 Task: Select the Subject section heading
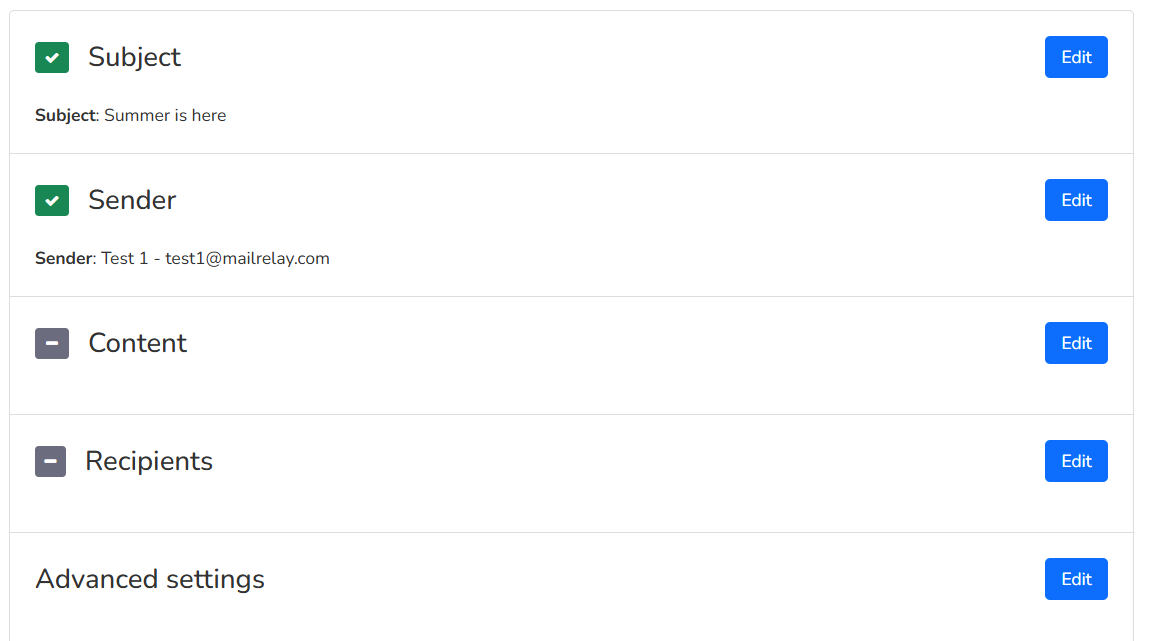click(134, 57)
